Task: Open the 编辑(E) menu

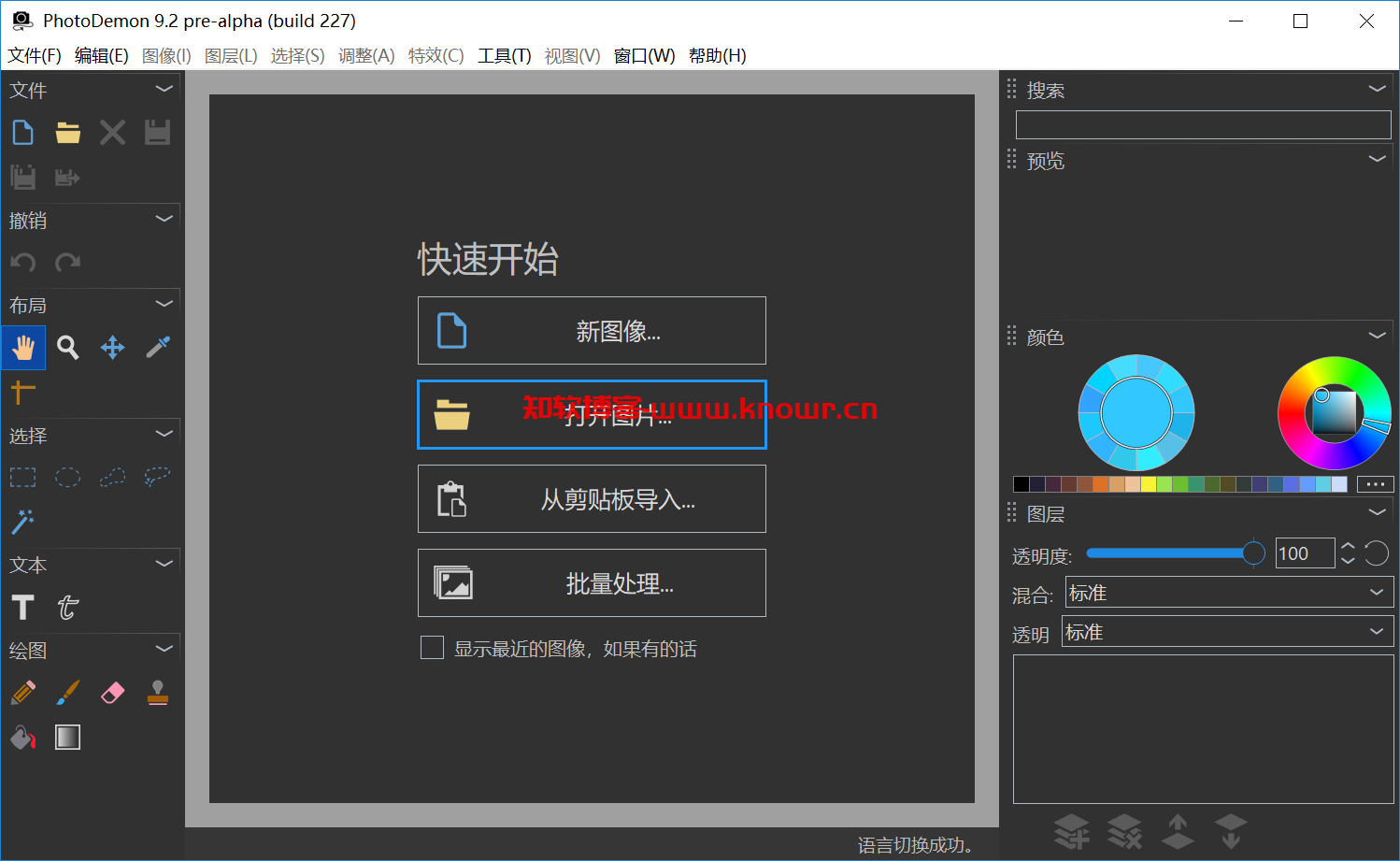Action: click(x=102, y=56)
